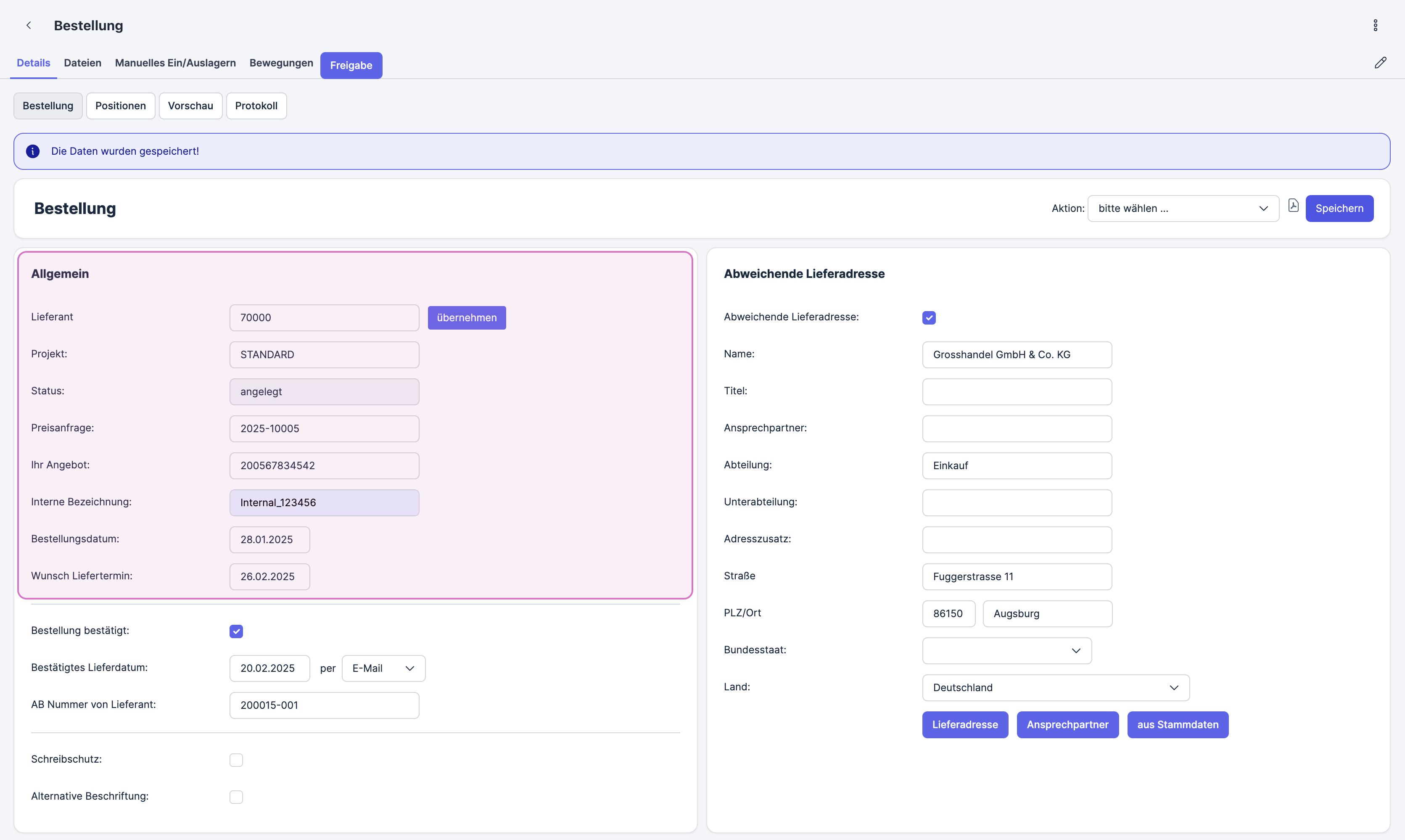1405x840 pixels.
Task: Open the three-dot options menu
Action: (x=1375, y=26)
